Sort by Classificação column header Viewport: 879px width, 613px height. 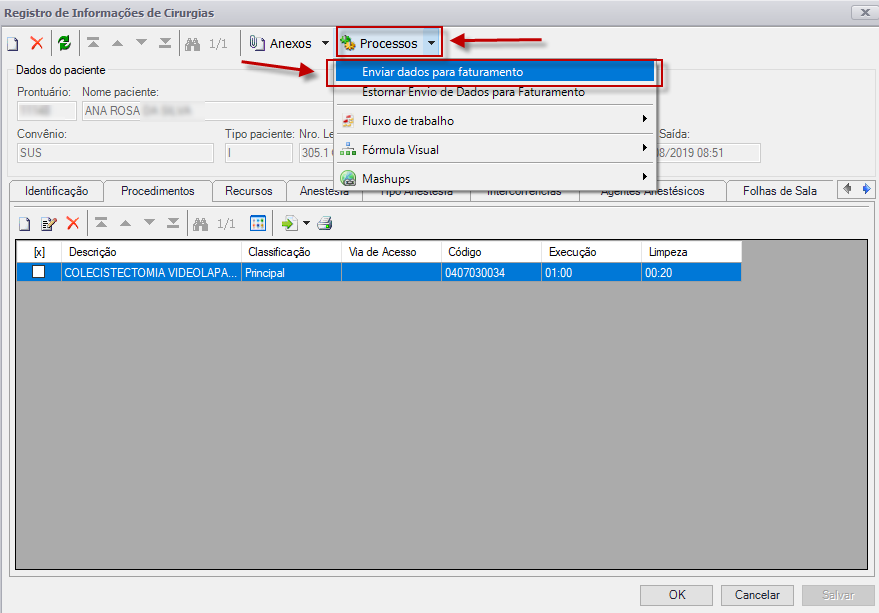coord(292,252)
